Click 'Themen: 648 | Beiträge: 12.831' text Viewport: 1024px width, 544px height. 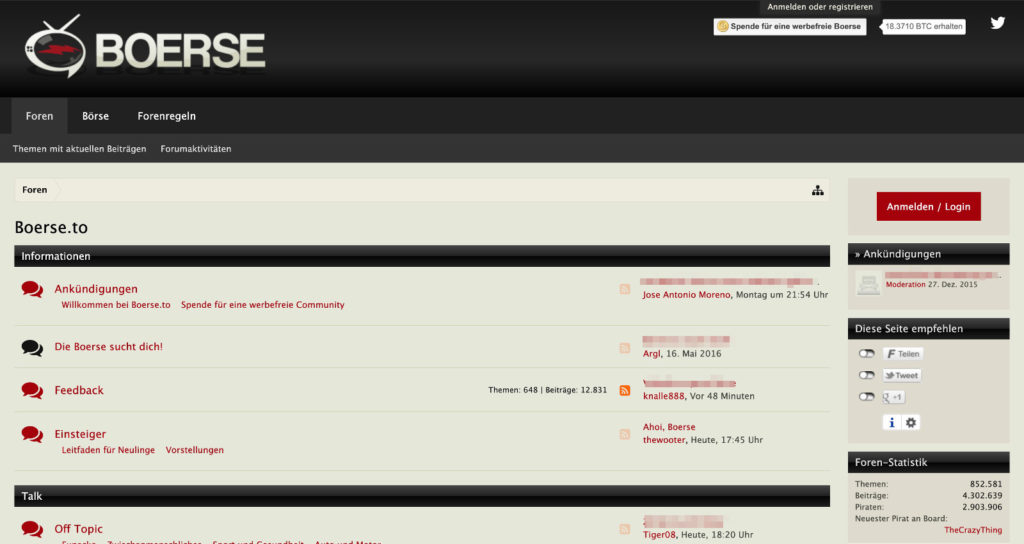(547, 391)
